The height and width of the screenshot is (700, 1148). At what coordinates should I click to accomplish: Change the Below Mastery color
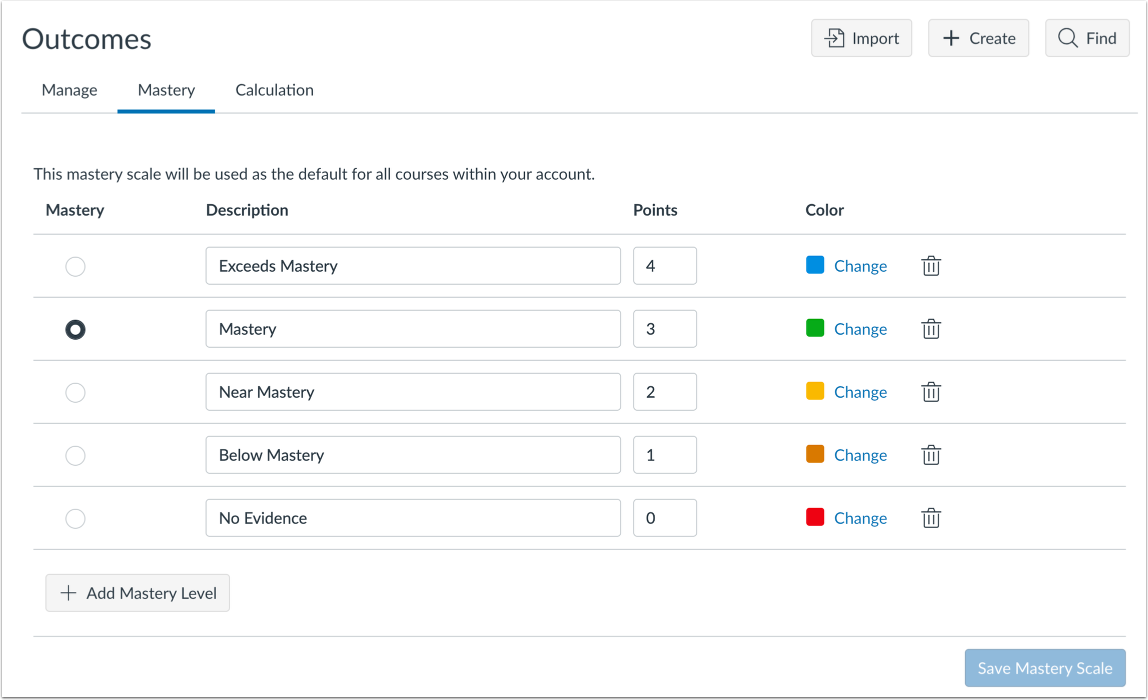tap(860, 455)
